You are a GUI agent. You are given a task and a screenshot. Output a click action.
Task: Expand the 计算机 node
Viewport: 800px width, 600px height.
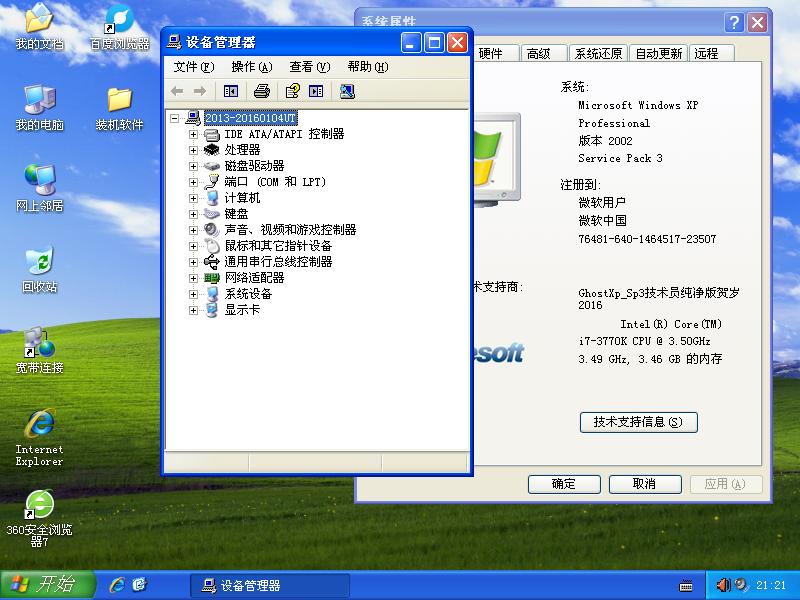[x=193, y=198]
